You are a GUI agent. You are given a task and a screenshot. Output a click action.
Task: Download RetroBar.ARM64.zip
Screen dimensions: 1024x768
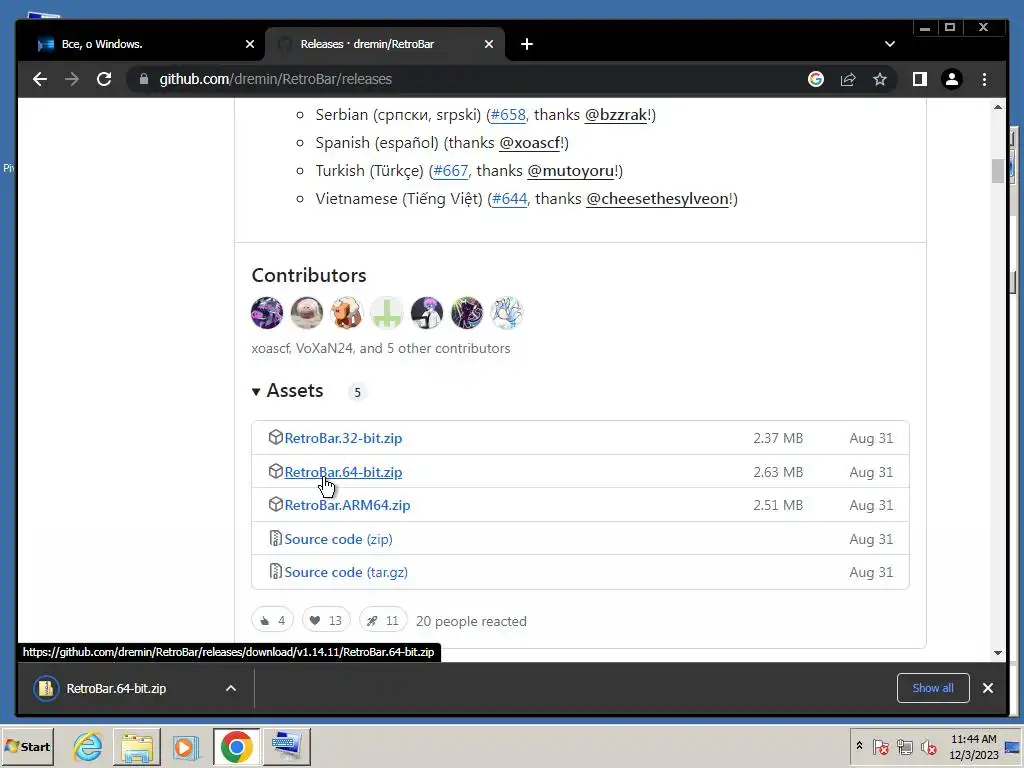[347, 505]
